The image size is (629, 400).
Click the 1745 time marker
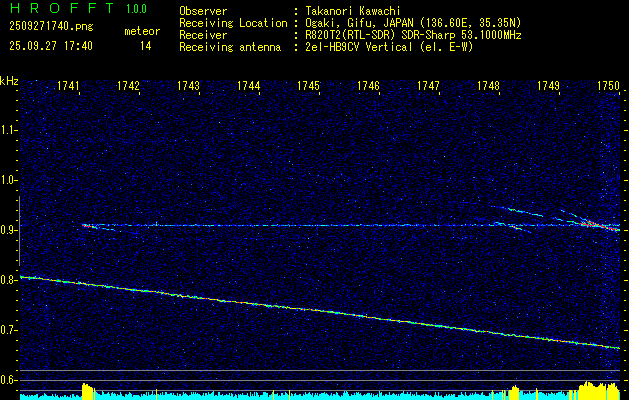click(x=308, y=87)
